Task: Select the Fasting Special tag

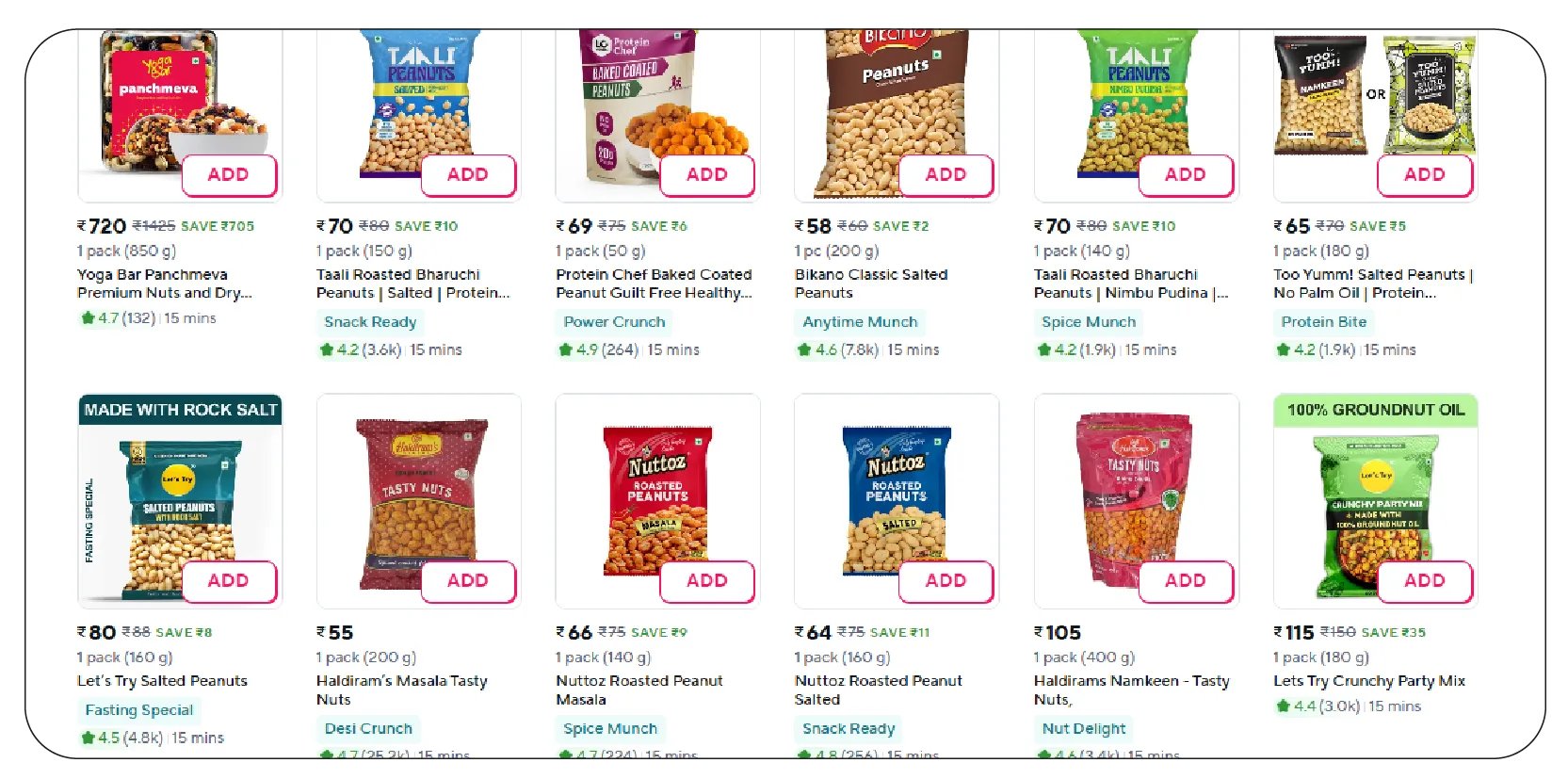Action: pyautogui.click(x=138, y=709)
